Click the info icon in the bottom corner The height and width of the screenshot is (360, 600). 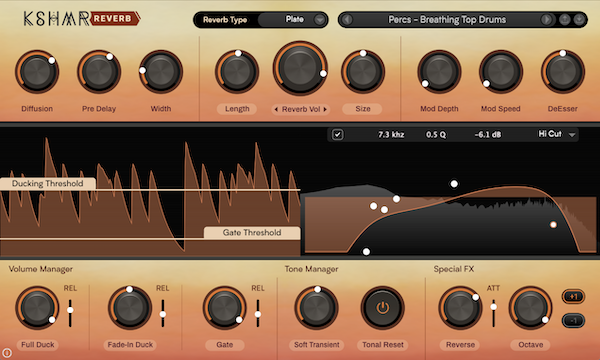tap(7, 353)
